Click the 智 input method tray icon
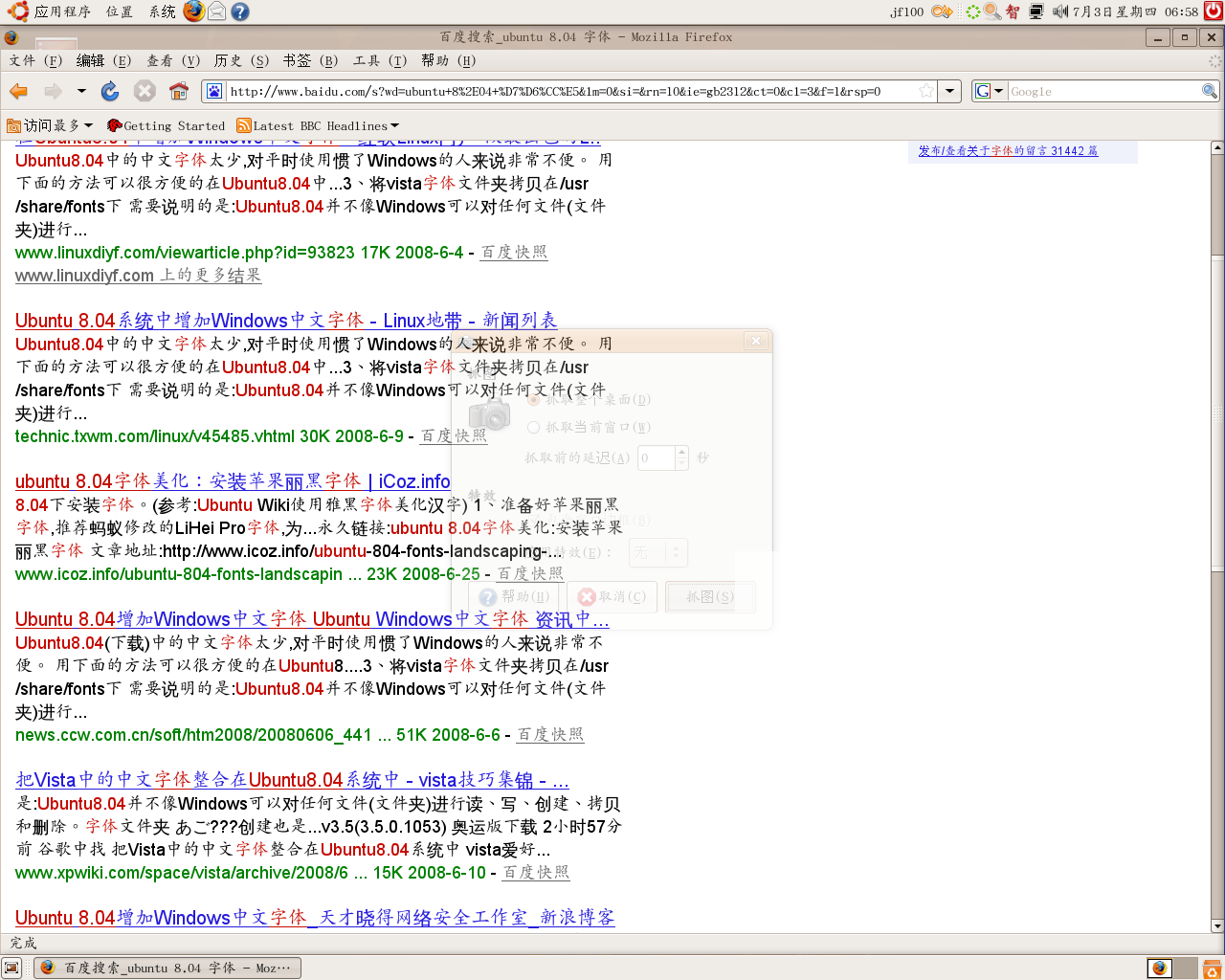The height and width of the screenshot is (980, 1225). (x=1013, y=11)
